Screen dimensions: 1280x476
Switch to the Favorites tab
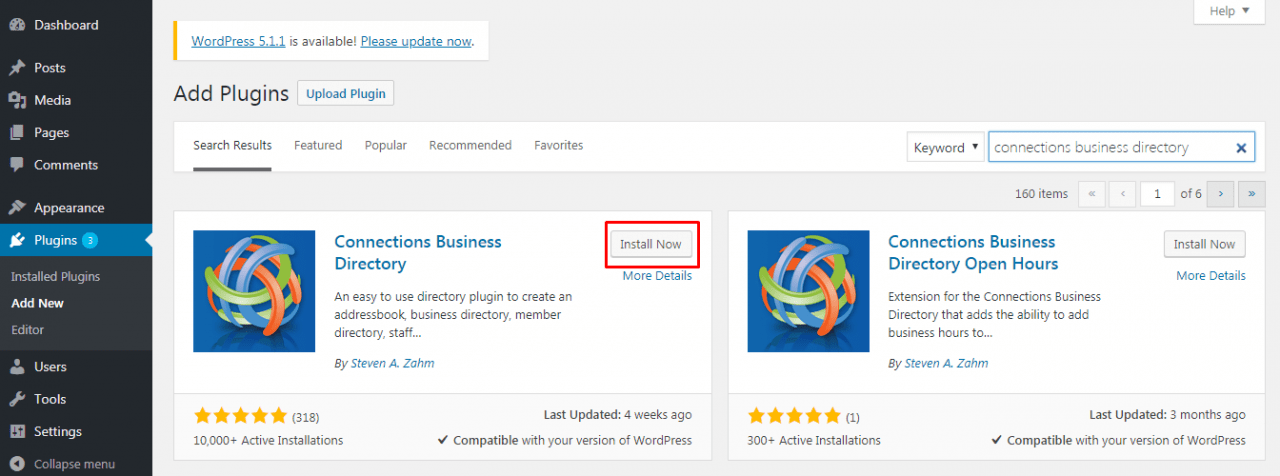pos(558,145)
